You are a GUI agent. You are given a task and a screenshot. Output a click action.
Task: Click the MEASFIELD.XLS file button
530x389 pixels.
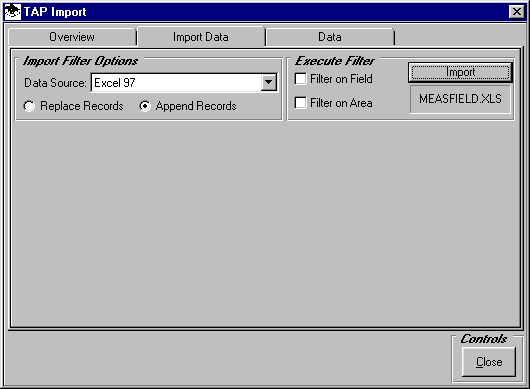tap(460, 99)
